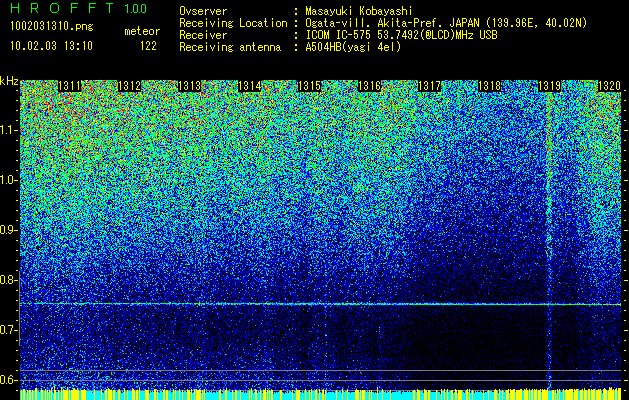
Task: Click the 1314 time marker
Action: pyautogui.click(x=250, y=86)
